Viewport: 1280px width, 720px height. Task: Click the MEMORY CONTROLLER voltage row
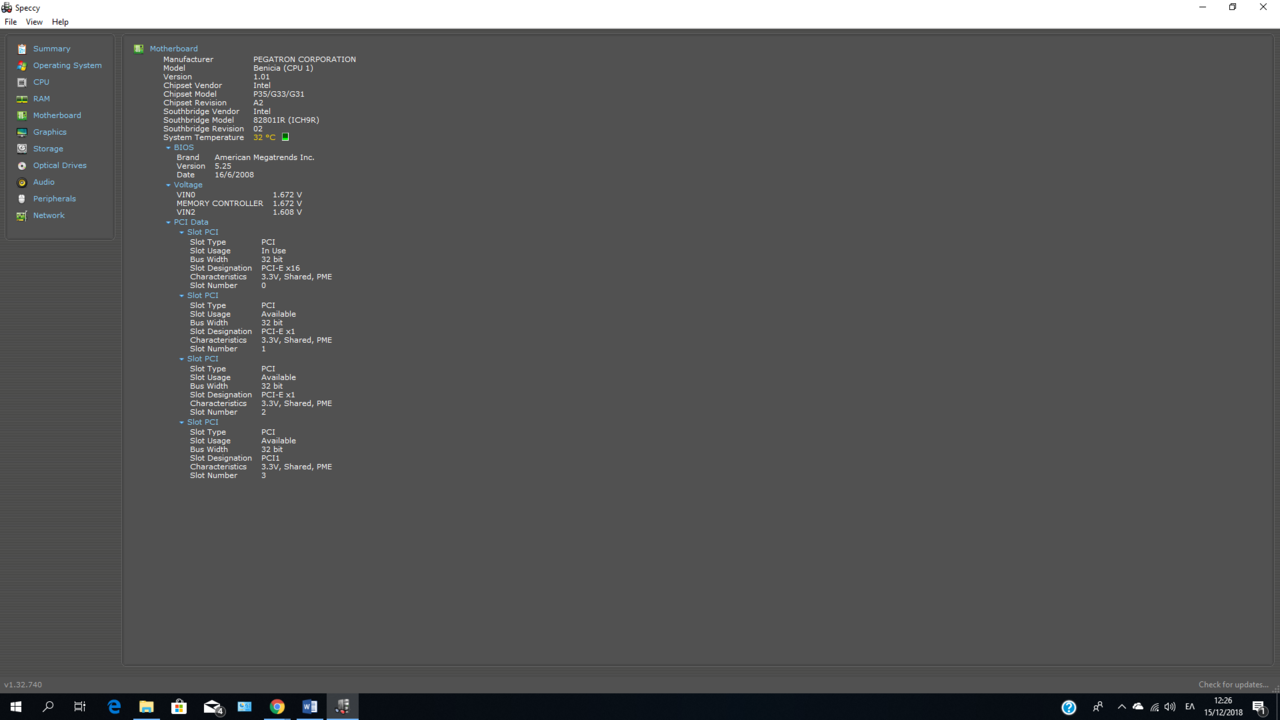pos(239,203)
